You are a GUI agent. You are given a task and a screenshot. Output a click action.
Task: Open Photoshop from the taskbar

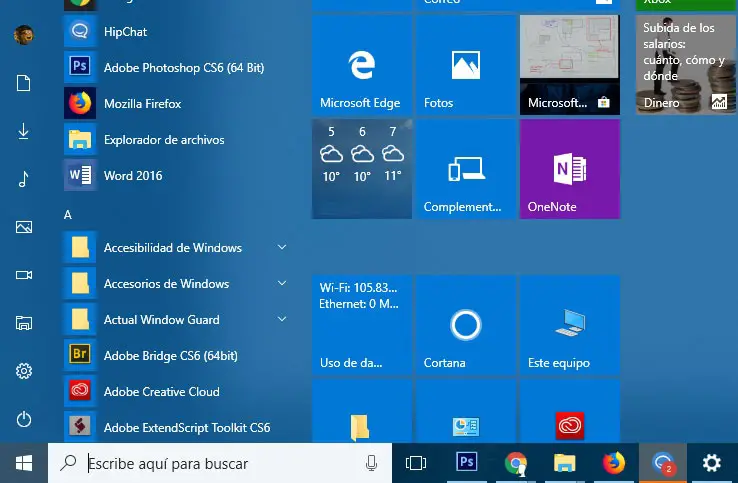(466, 463)
